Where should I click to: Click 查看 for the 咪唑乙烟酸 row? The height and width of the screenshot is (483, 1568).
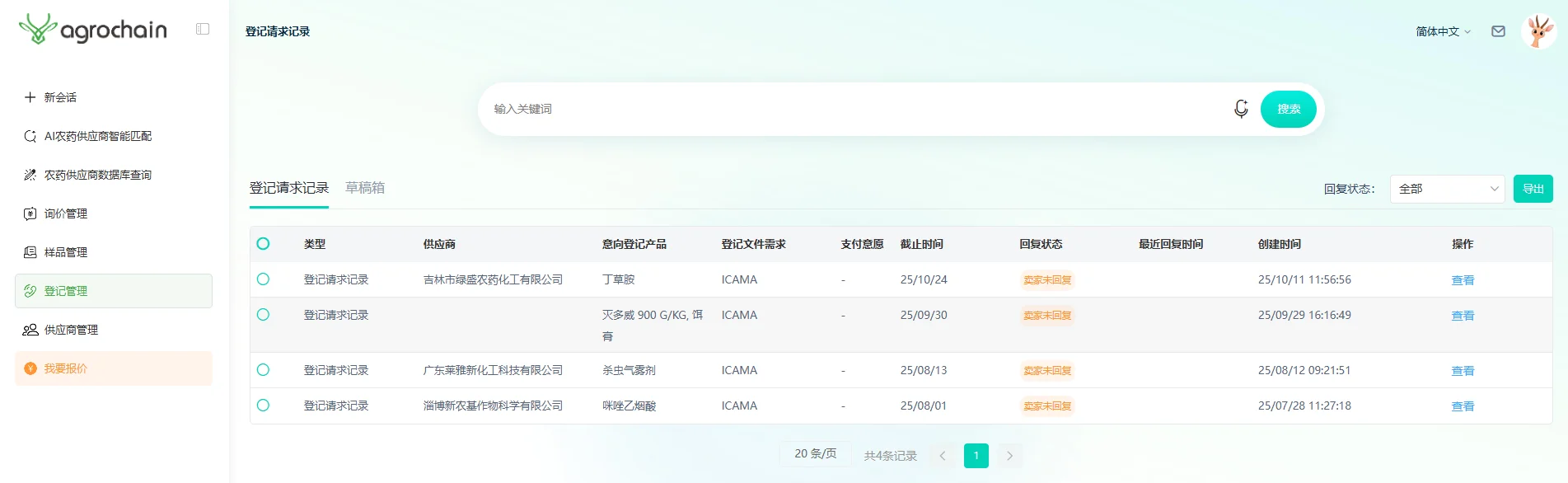(x=1463, y=406)
